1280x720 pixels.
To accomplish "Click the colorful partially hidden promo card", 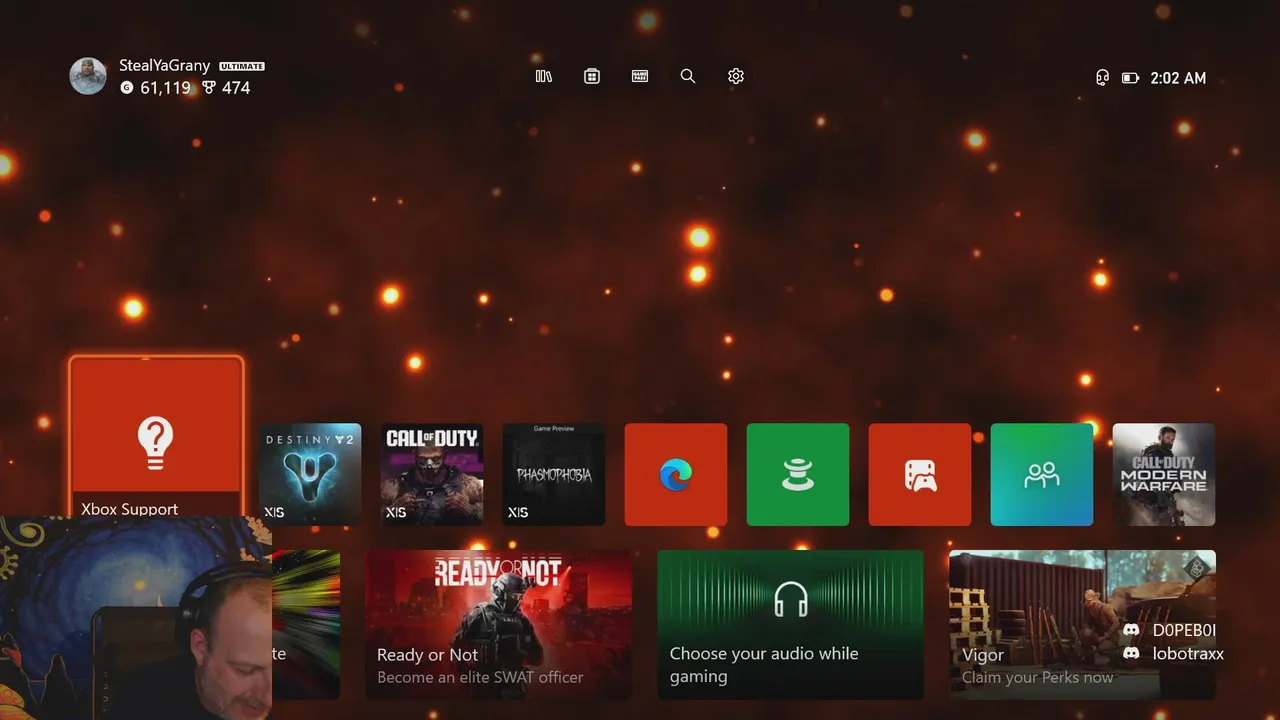I will [306, 625].
